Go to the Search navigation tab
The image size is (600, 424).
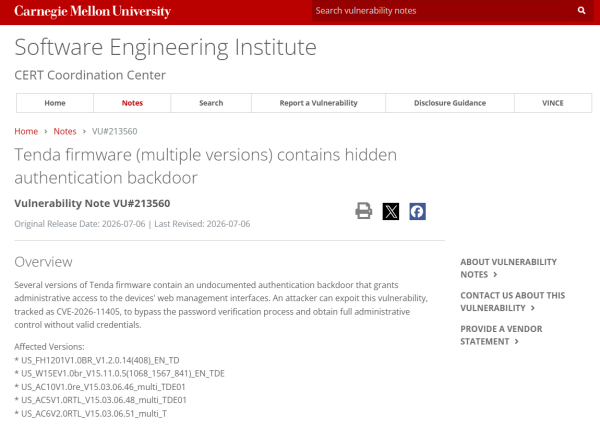211,103
